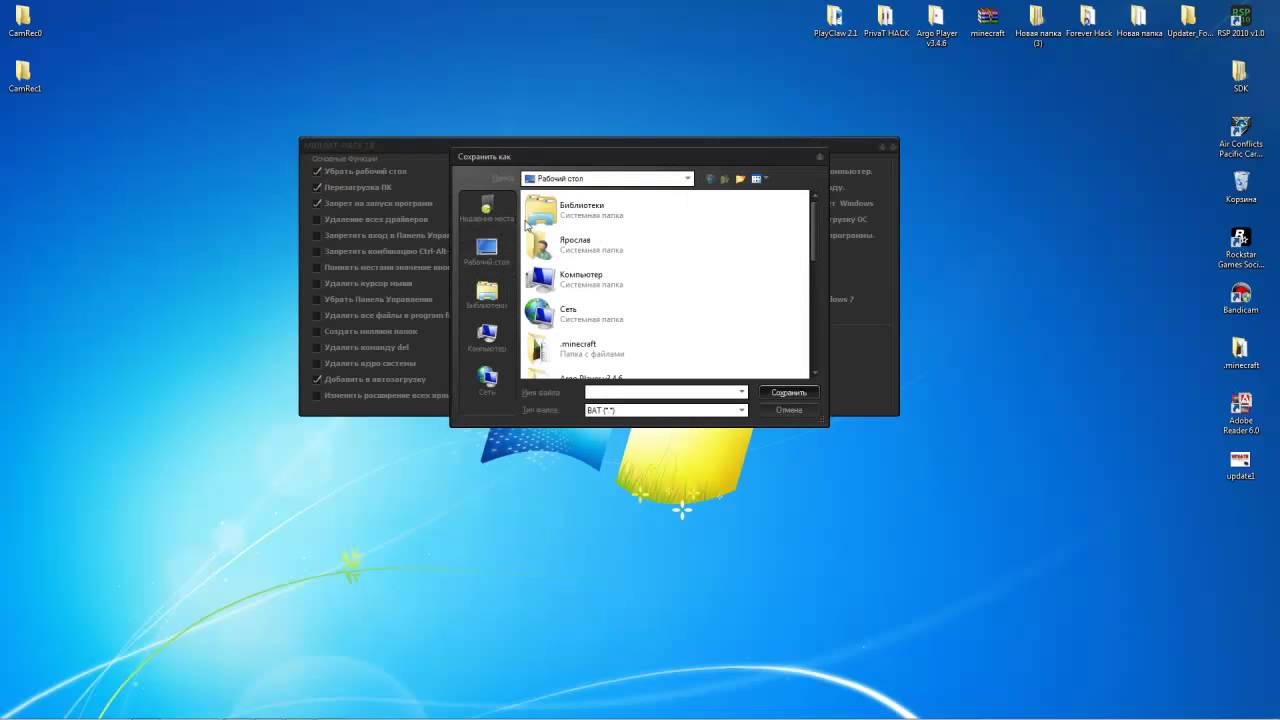
Task: Uncheck Убрать рабочий стол checkbox
Action: click(317, 171)
